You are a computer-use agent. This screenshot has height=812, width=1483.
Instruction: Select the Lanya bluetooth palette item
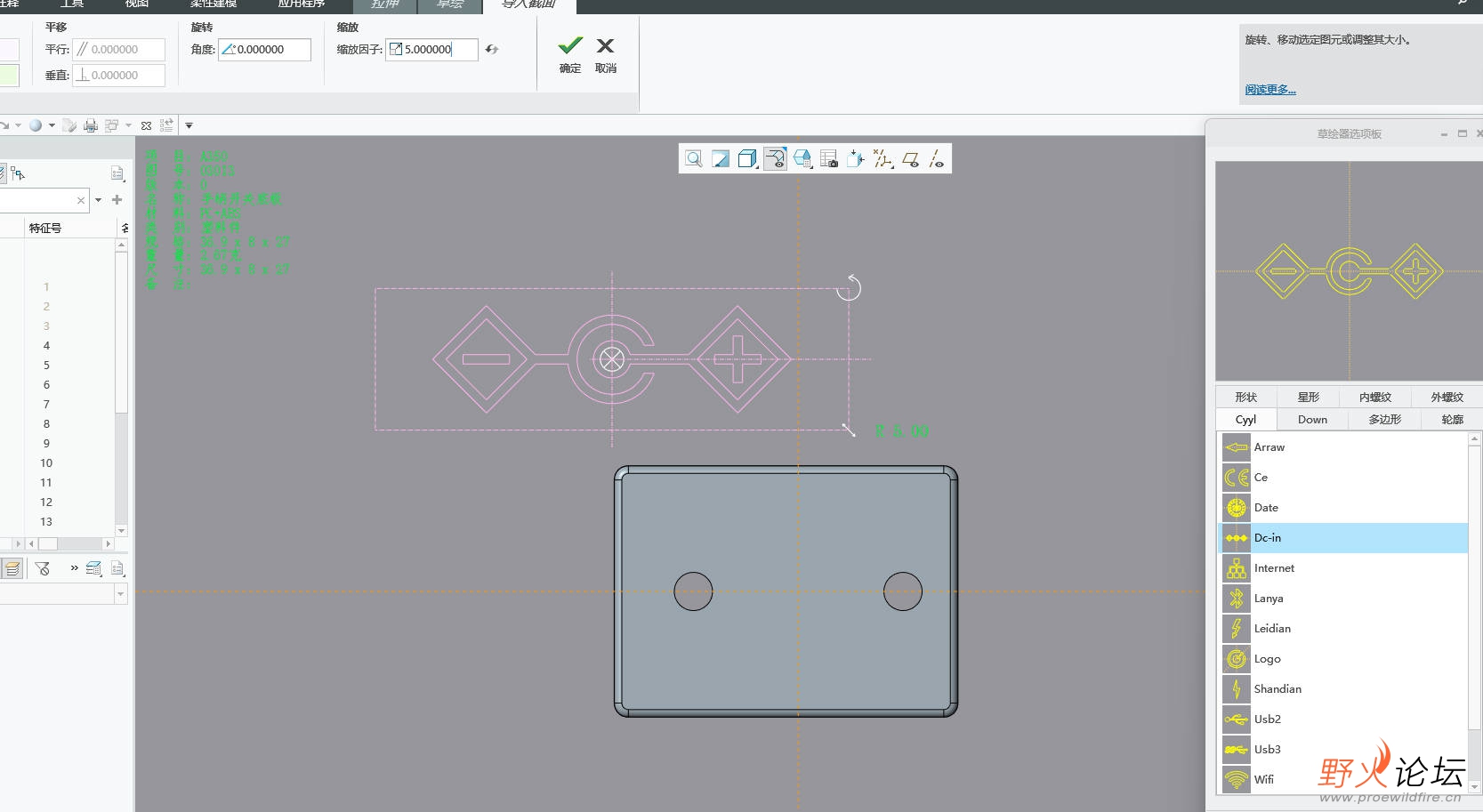[x=1342, y=599]
